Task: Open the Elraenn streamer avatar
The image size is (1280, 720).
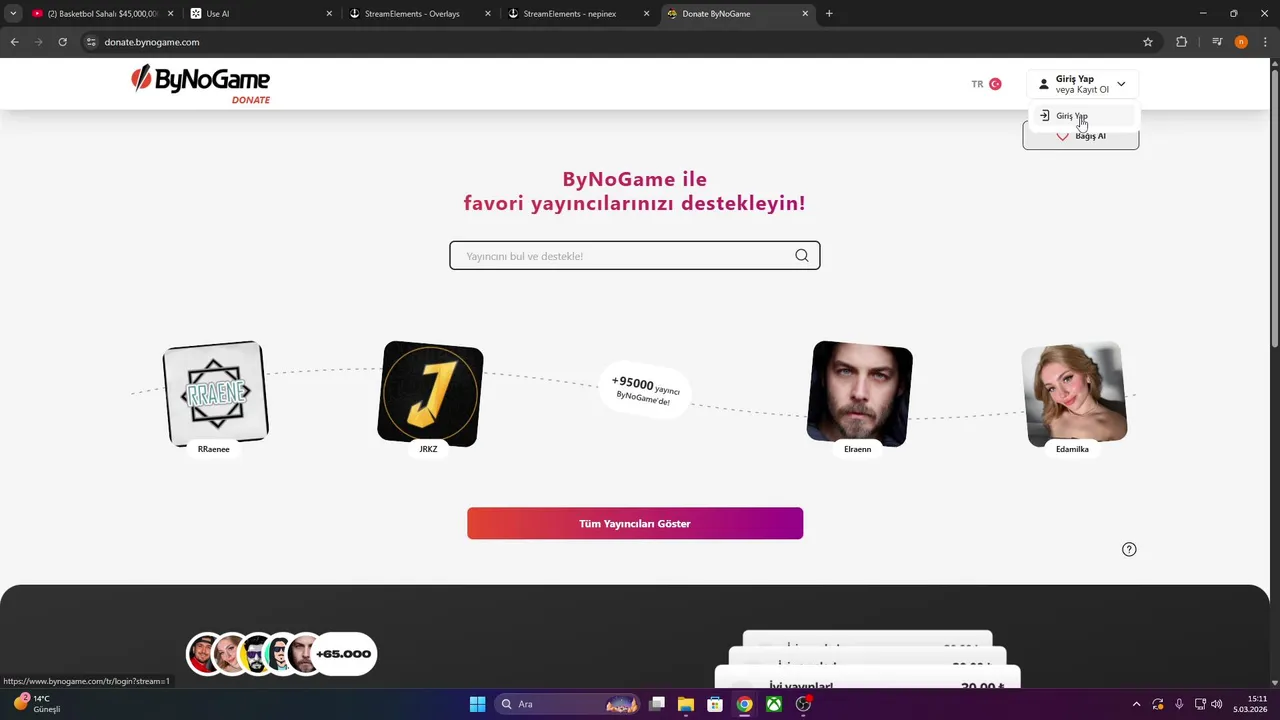Action: pos(860,393)
